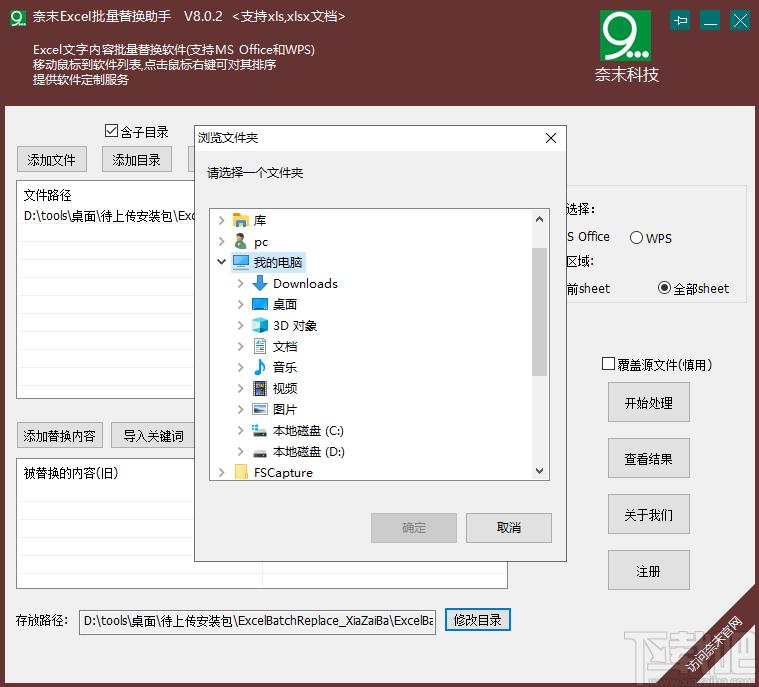This screenshot has height=687, width=759.
Task: Click 取消 in the folder dialog
Action: [509, 528]
